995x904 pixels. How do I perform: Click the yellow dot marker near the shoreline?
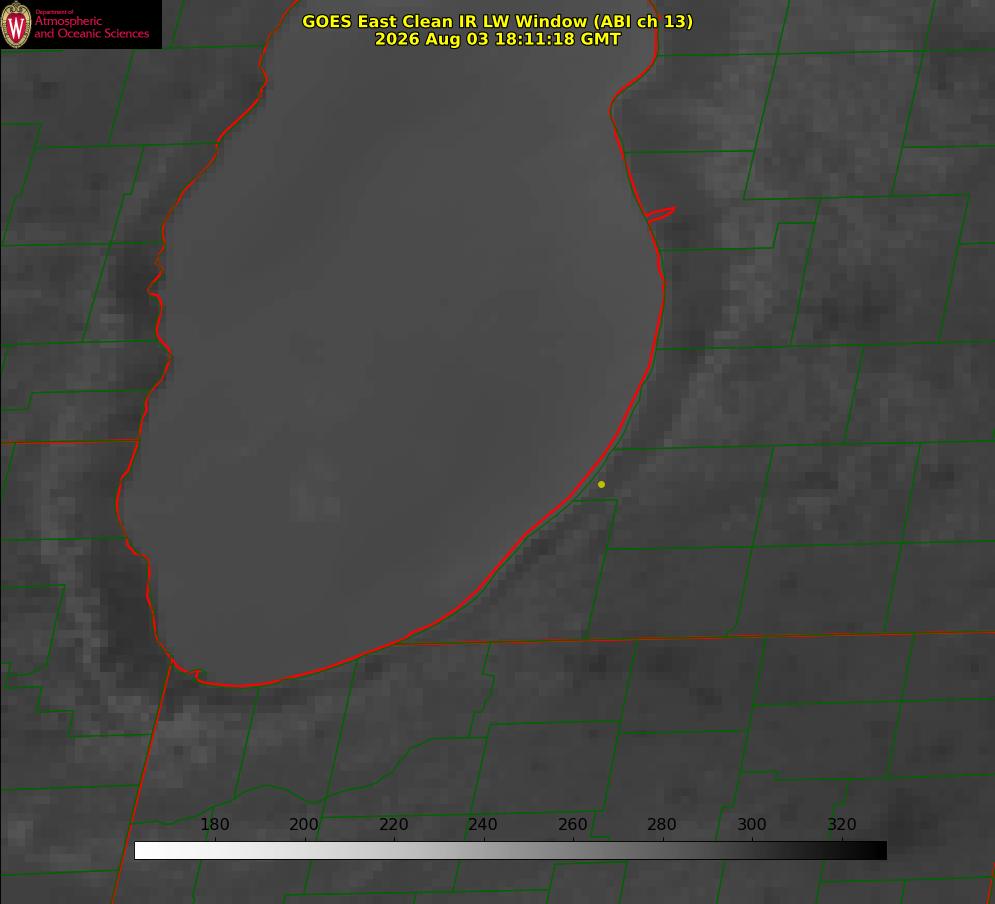[x=601, y=484]
